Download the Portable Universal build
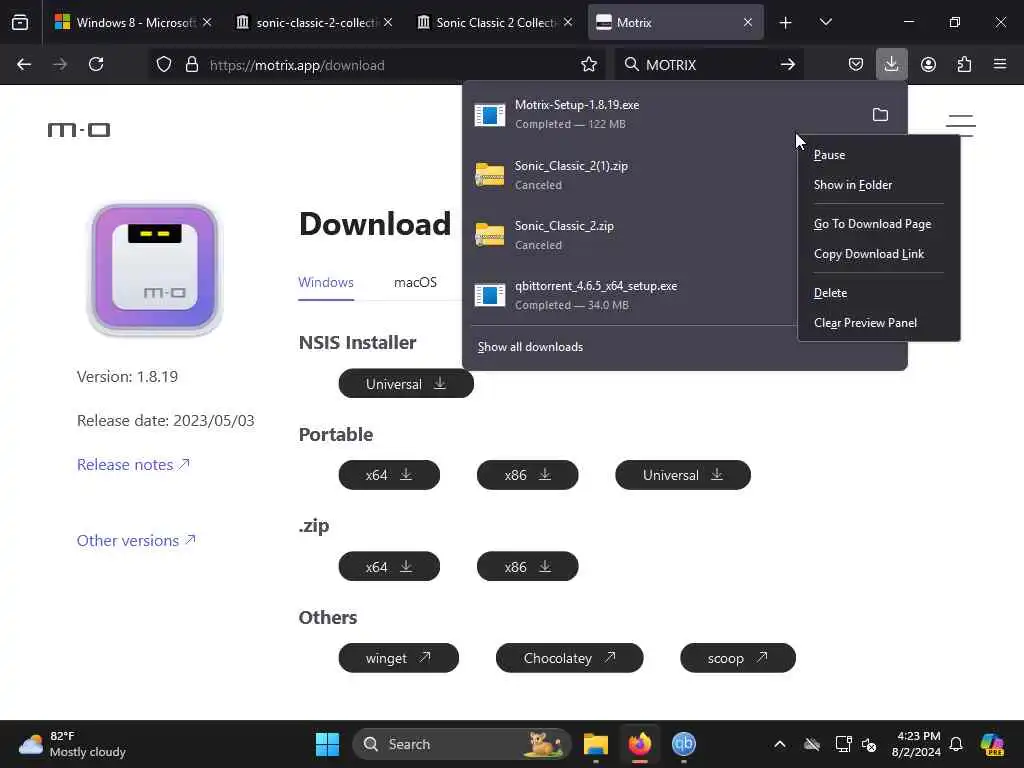The width and height of the screenshot is (1024, 768). point(683,475)
